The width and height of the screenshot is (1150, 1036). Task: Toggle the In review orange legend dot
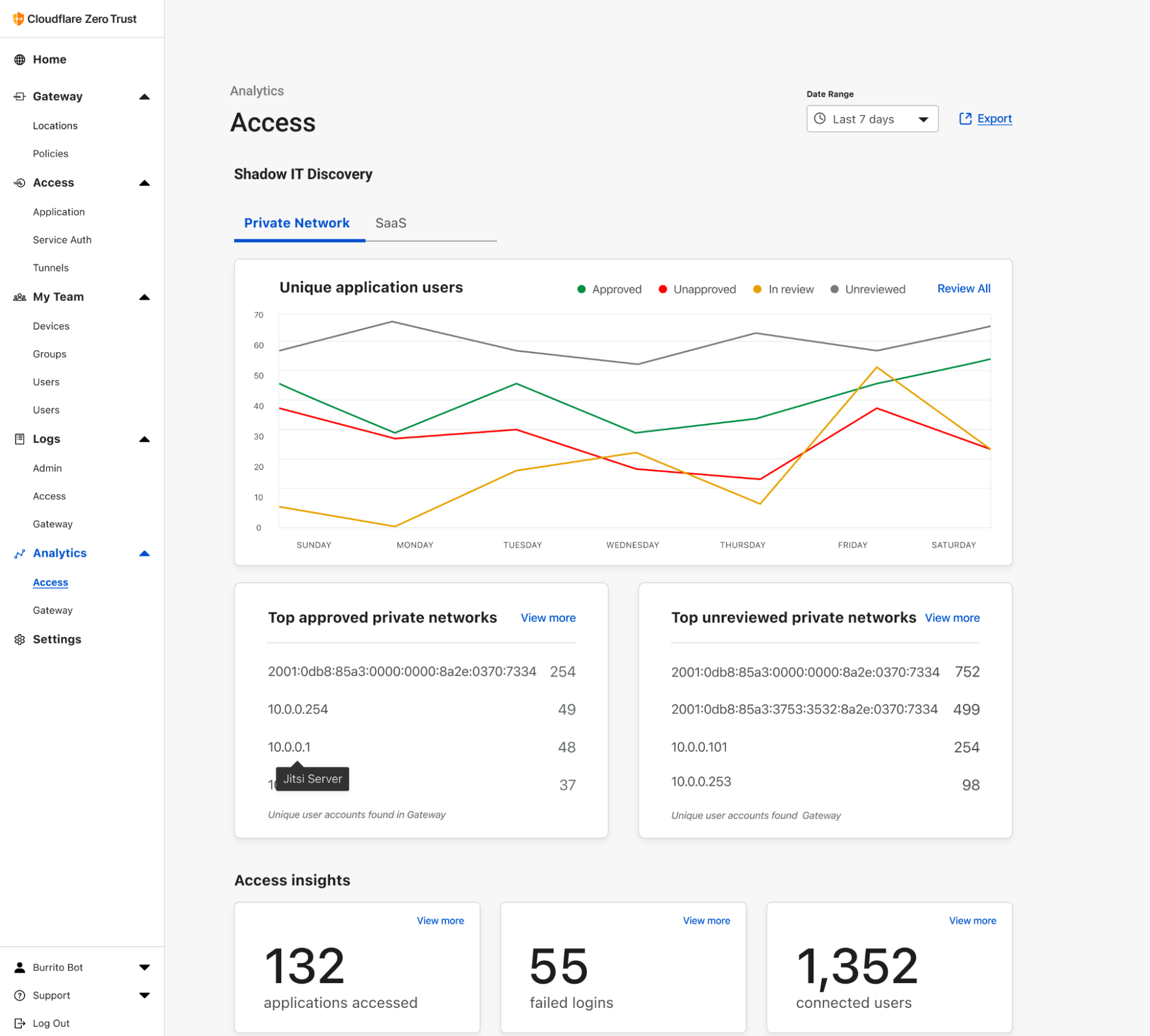[x=757, y=289]
